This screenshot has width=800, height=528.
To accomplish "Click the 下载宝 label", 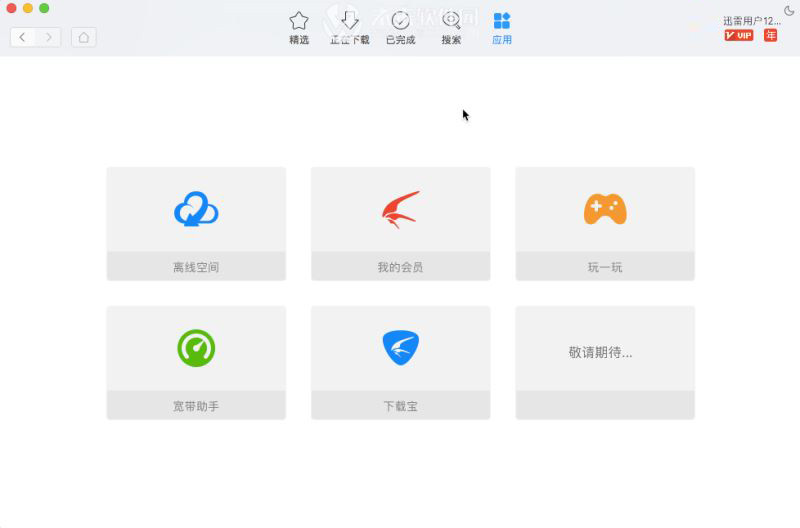I will click(x=401, y=406).
